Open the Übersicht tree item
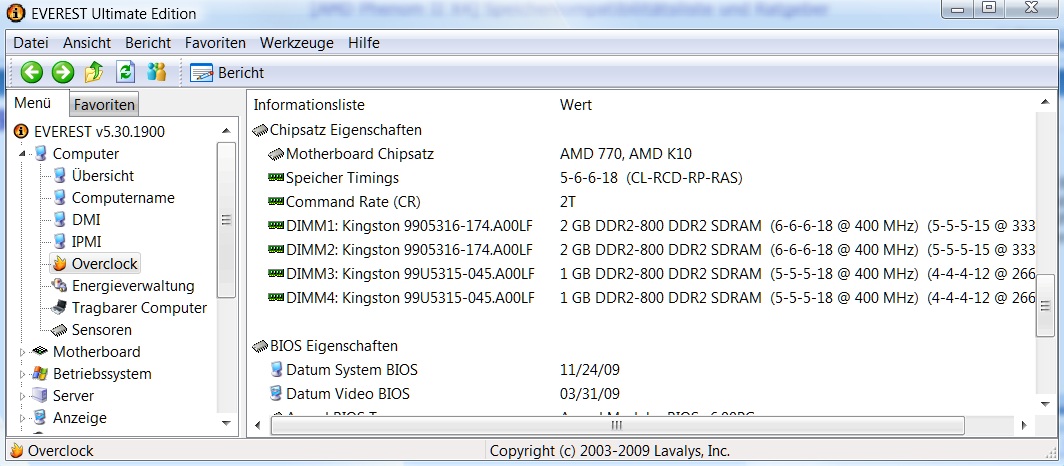 102,176
